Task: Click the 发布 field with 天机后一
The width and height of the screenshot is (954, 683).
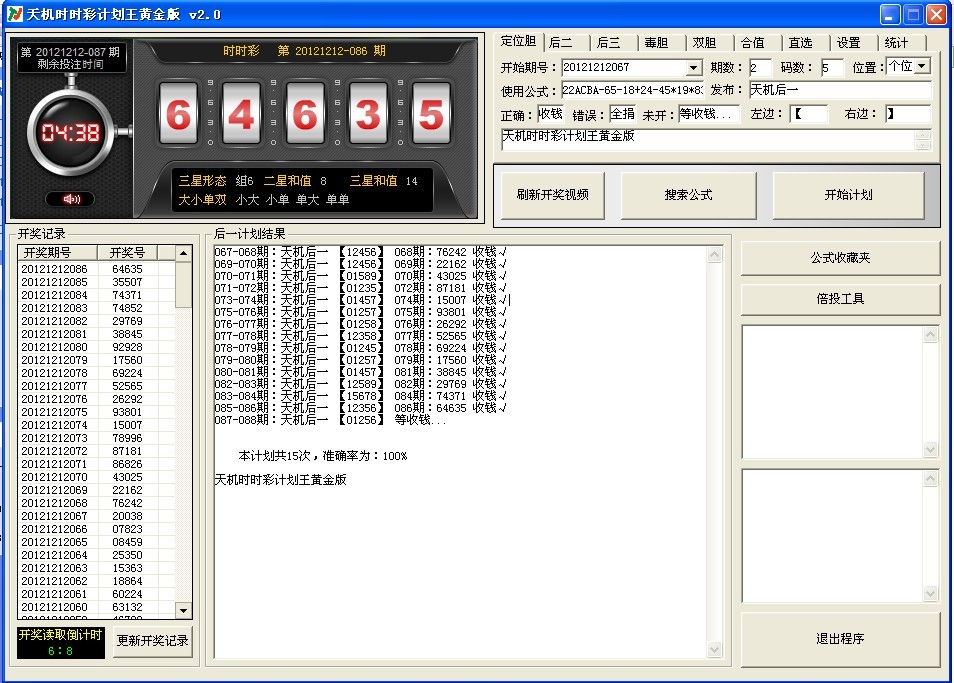Action: [x=840, y=90]
